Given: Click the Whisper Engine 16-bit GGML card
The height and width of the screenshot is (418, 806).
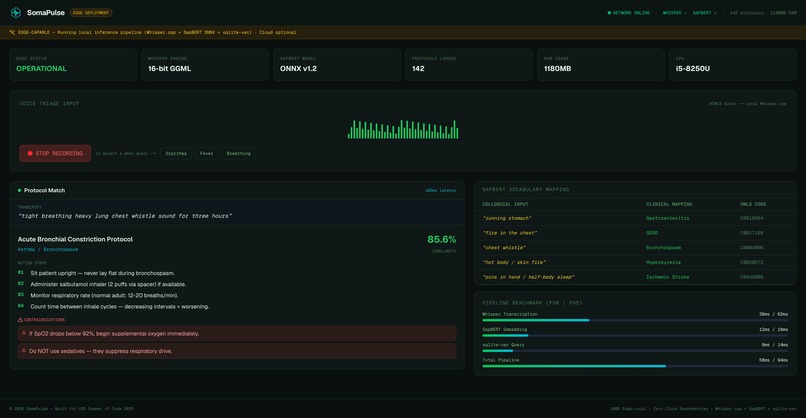Looking at the screenshot, I should 205,65.
